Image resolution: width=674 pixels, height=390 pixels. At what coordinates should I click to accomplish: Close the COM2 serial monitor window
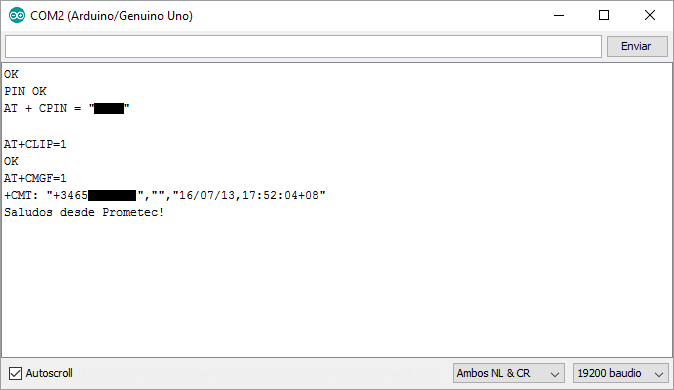coord(649,15)
